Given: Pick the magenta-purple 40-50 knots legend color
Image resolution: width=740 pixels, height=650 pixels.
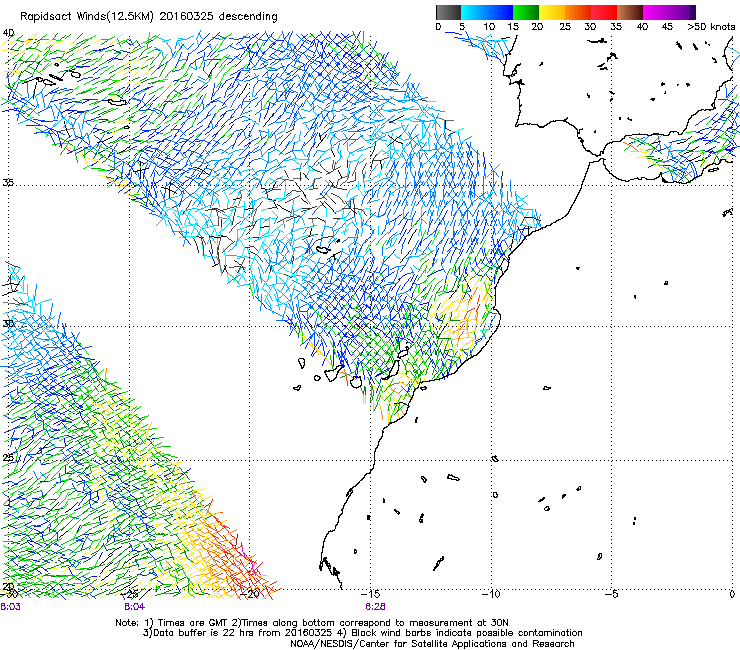Looking at the screenshot, I should (669, 12).
